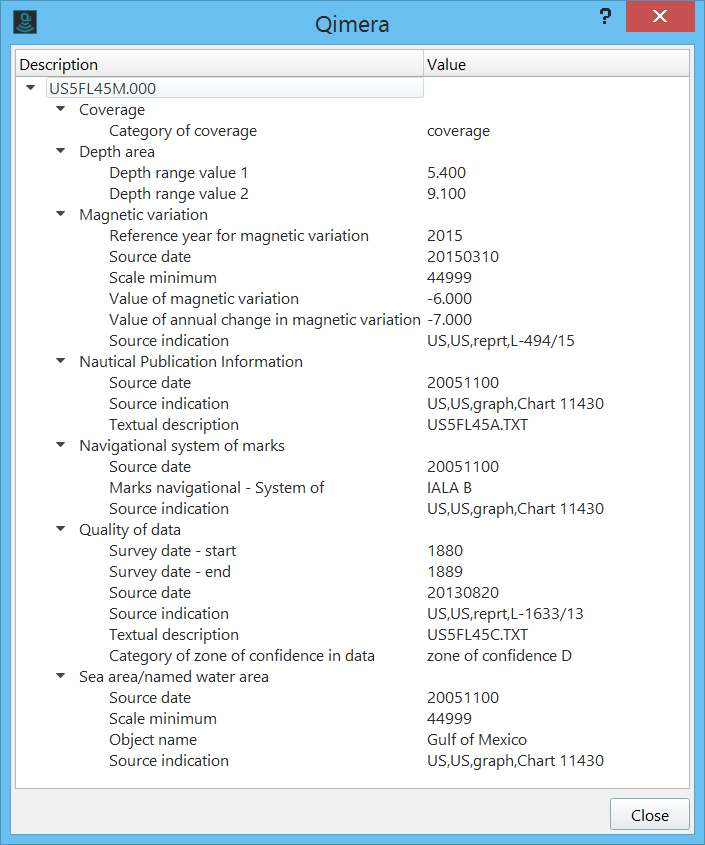Select Value of magnetic variation row
Screen dimensions: 705x845
point(204,298)
